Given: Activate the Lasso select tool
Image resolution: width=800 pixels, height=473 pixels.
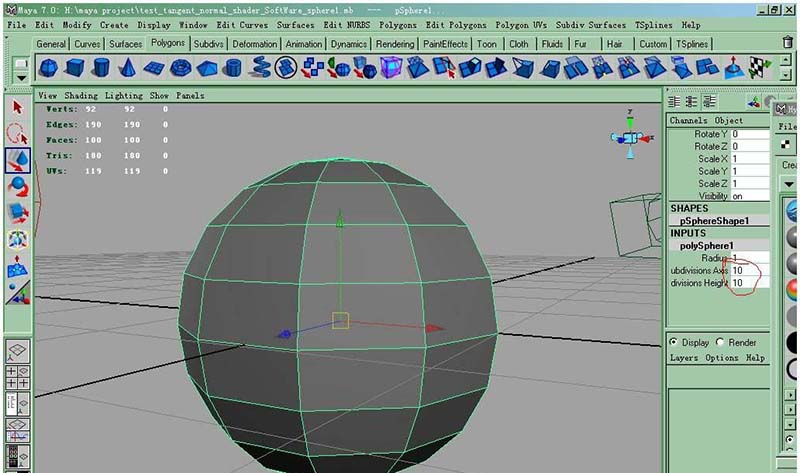Looking at the screenshot, I should 17,134.
